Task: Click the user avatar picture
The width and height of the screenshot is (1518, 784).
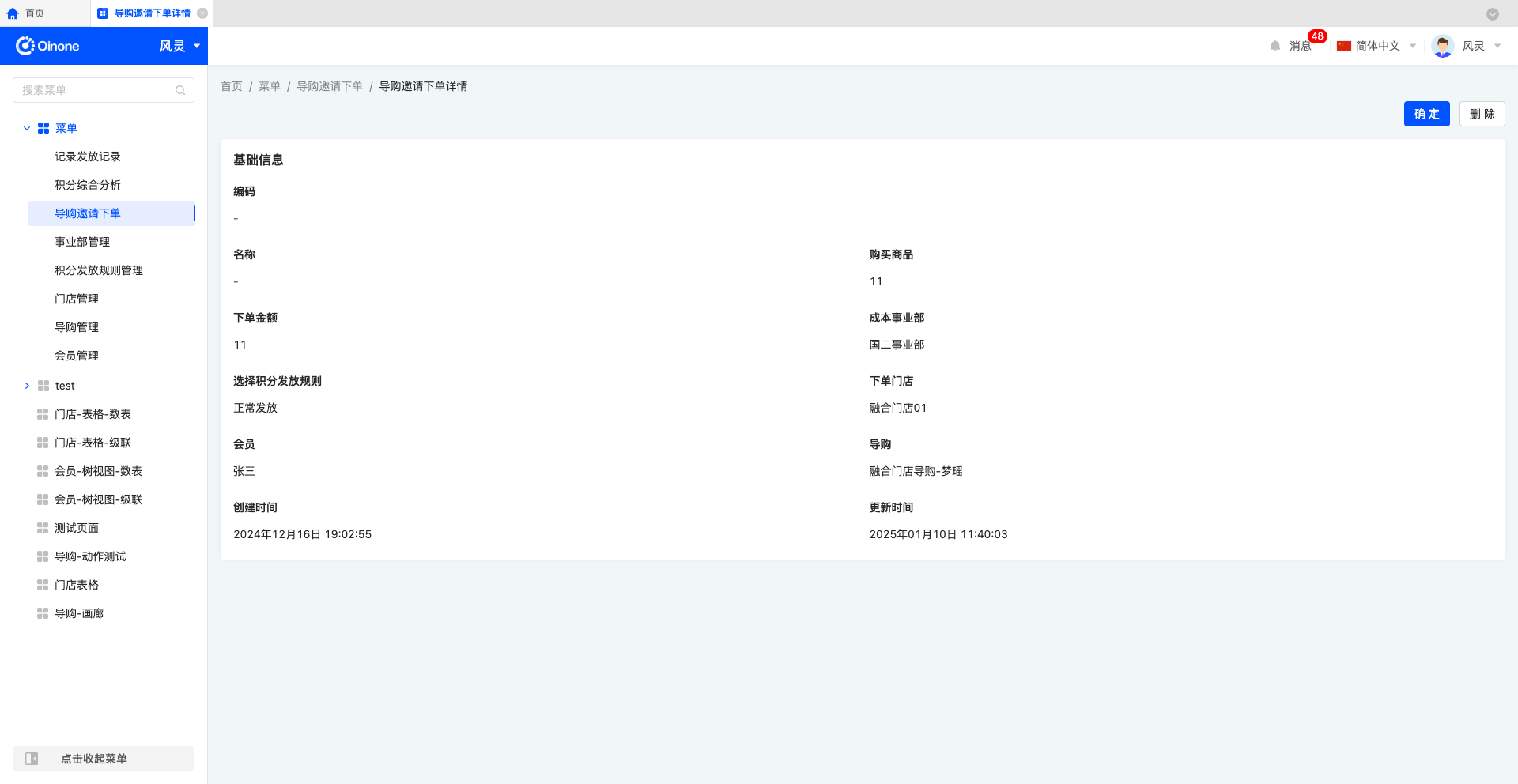Action: click(x=1442, y=46)
